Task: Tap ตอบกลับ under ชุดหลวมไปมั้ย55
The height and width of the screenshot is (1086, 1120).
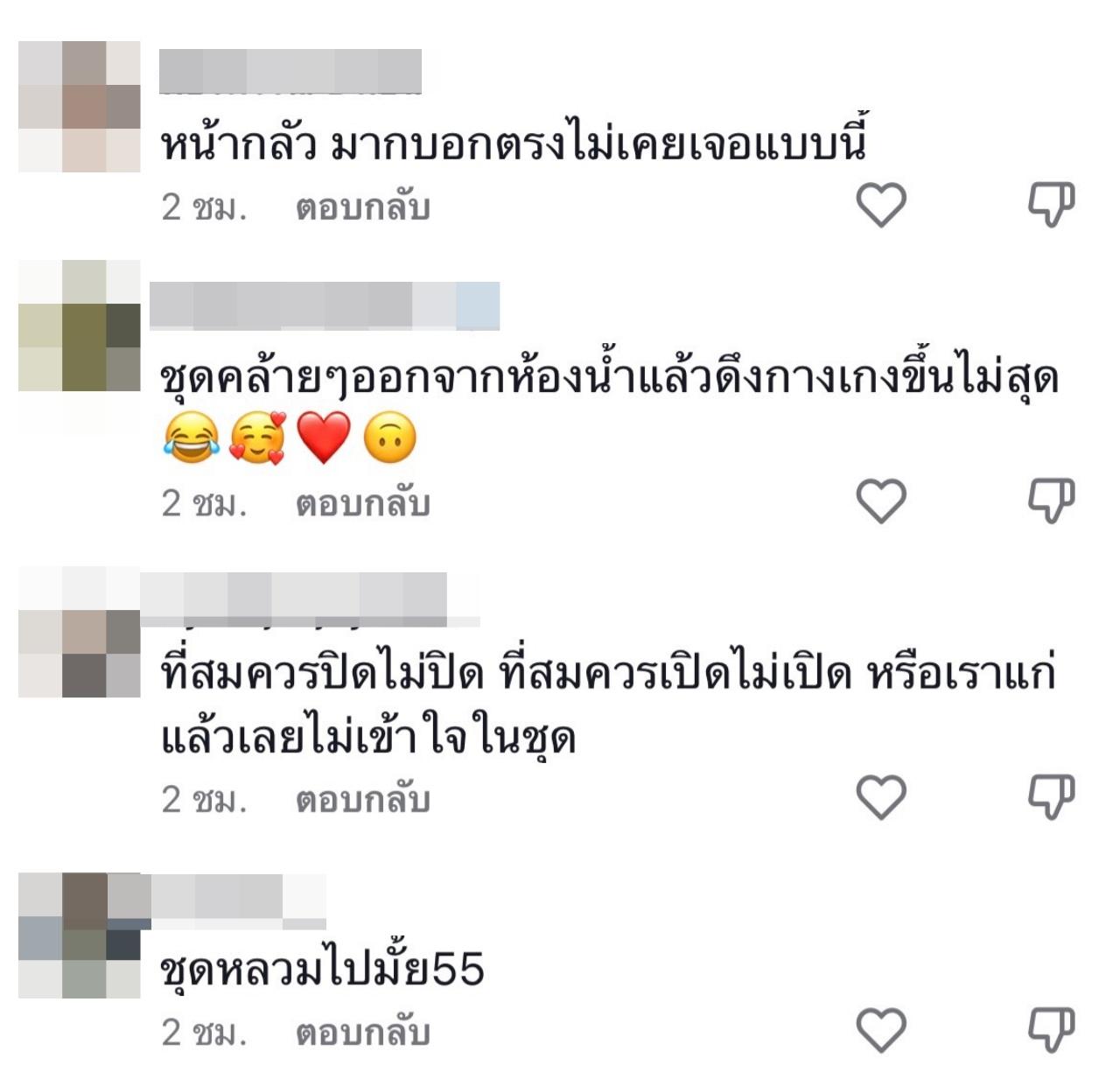Action: (x=363, y=1033)
